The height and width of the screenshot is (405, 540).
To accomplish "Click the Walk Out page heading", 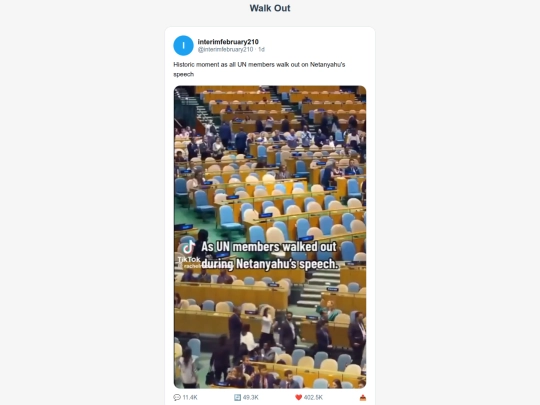I will pyautogui.click(x=270, y=8).
